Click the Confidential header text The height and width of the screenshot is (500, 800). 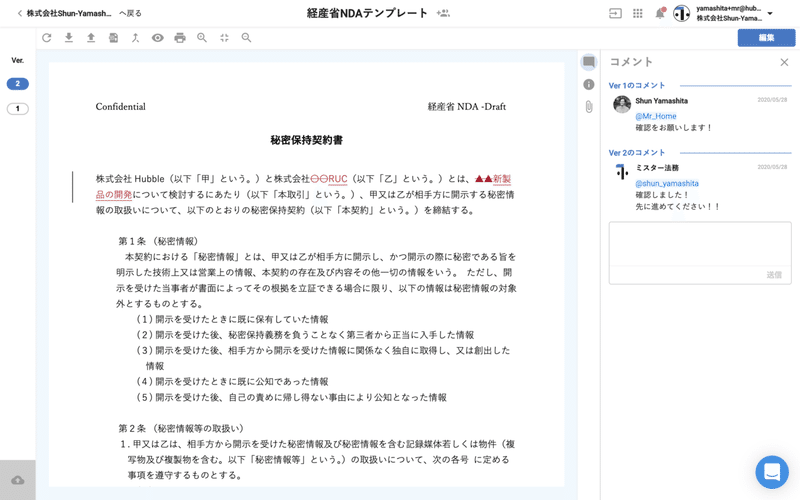pyautogui.click(x=120, y=107)
